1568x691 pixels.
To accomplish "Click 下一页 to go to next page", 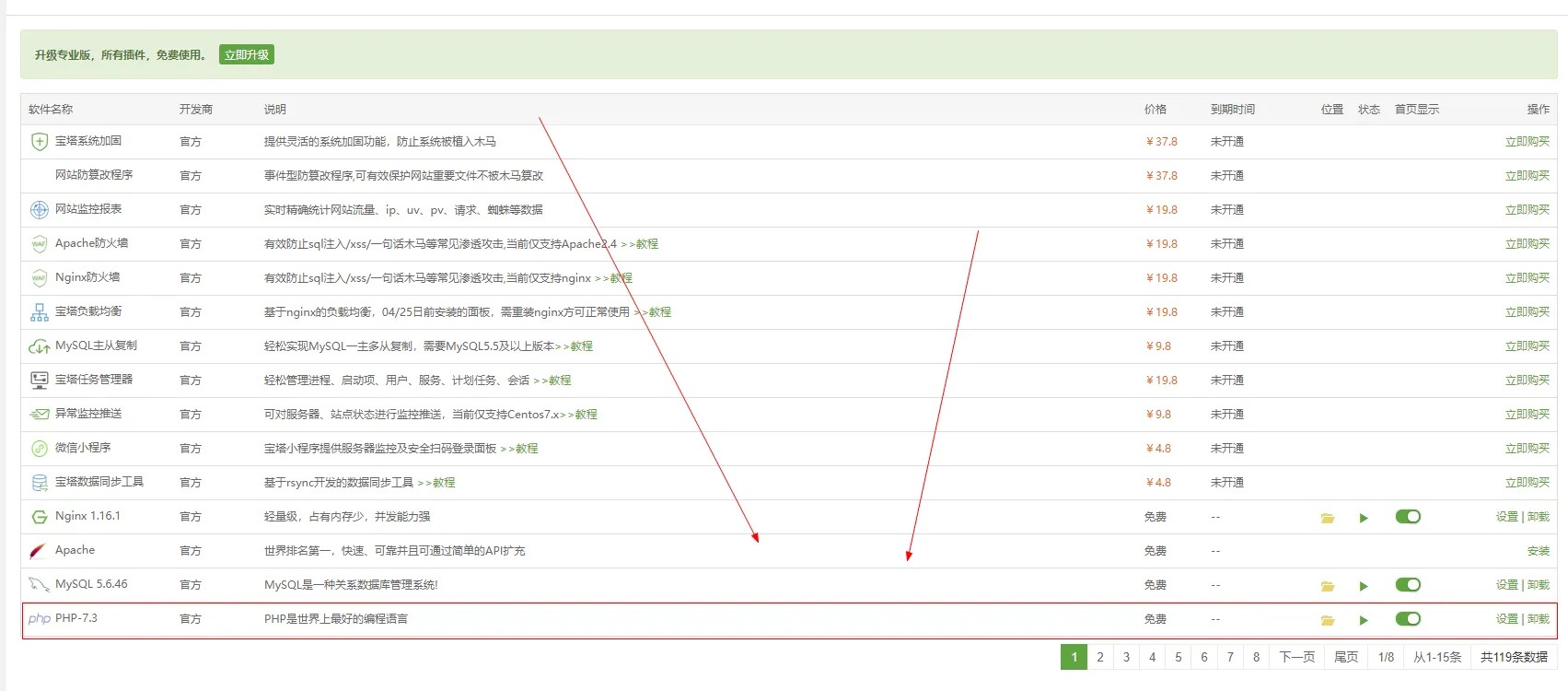I will [1297, 657].
